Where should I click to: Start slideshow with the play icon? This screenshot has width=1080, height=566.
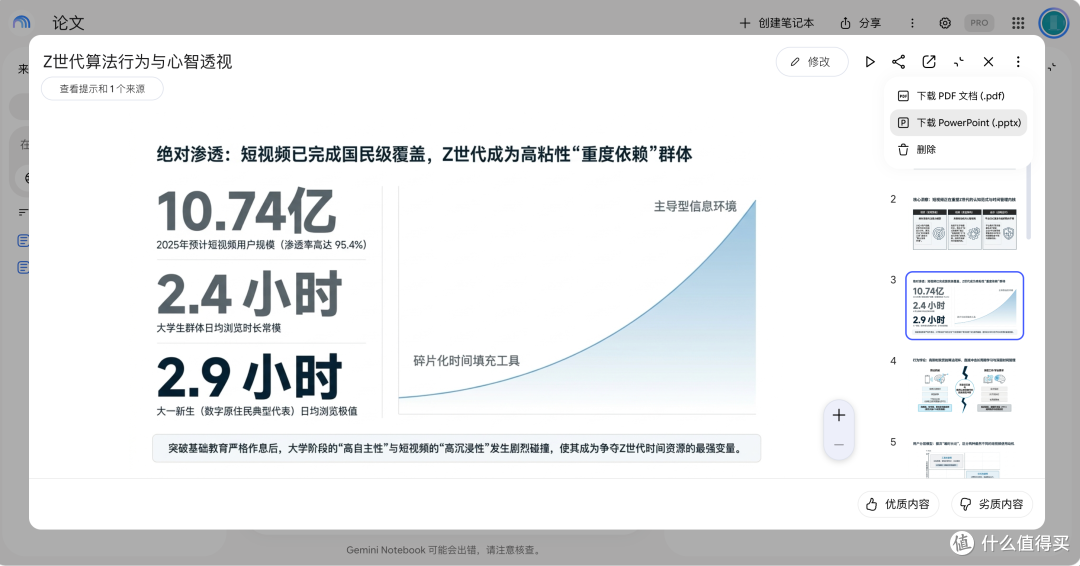870,62
